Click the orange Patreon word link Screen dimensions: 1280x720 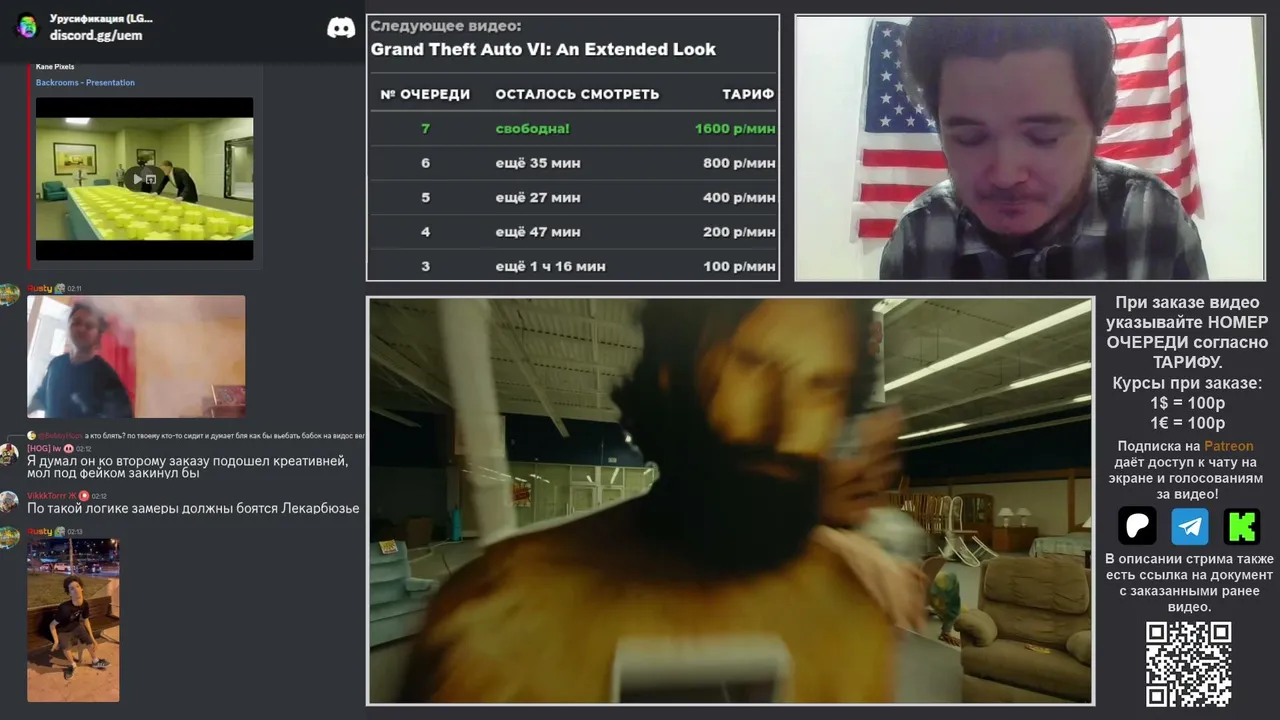click(x=1228, y=446)
